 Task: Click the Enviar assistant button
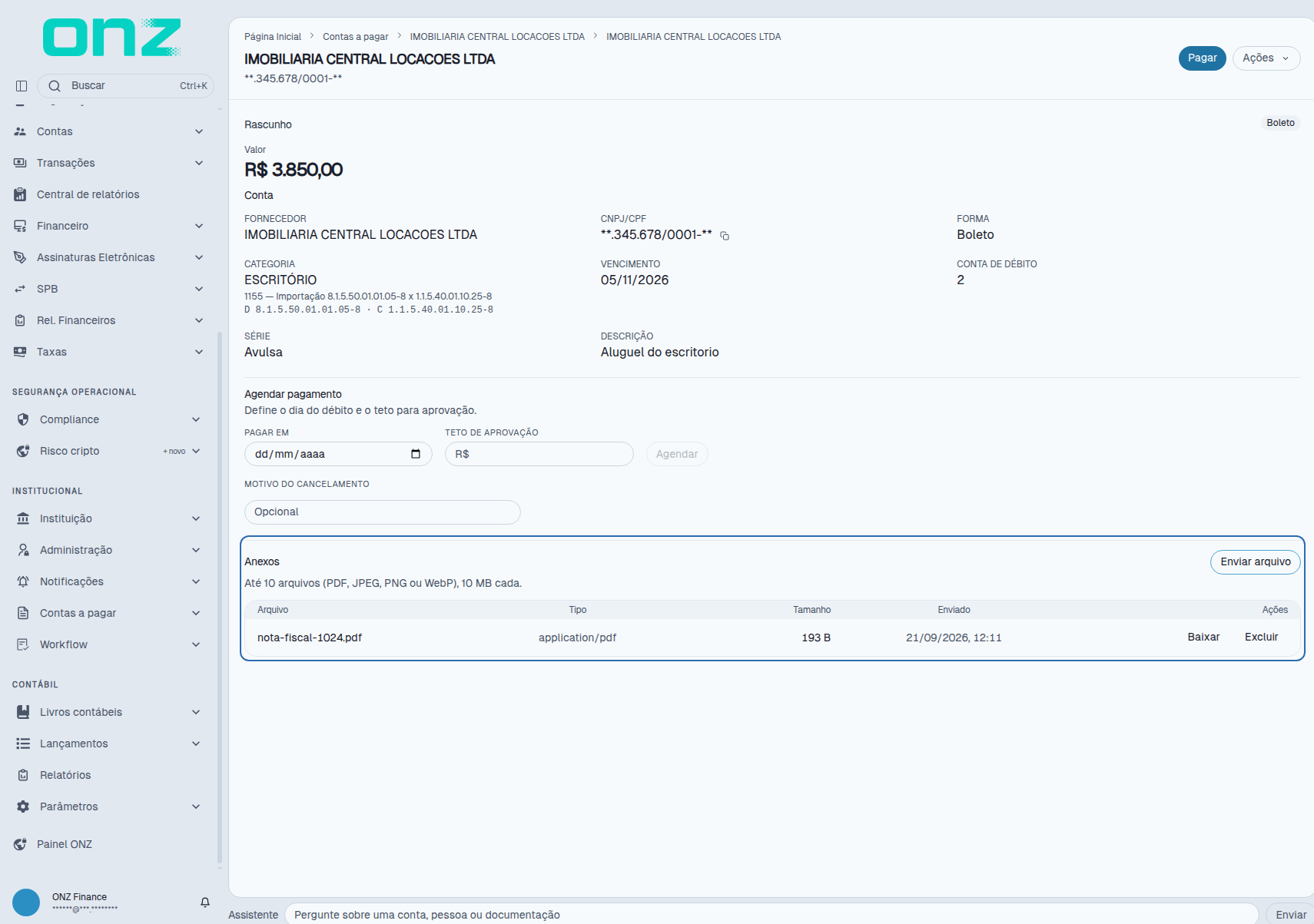tap(1290, 915)
